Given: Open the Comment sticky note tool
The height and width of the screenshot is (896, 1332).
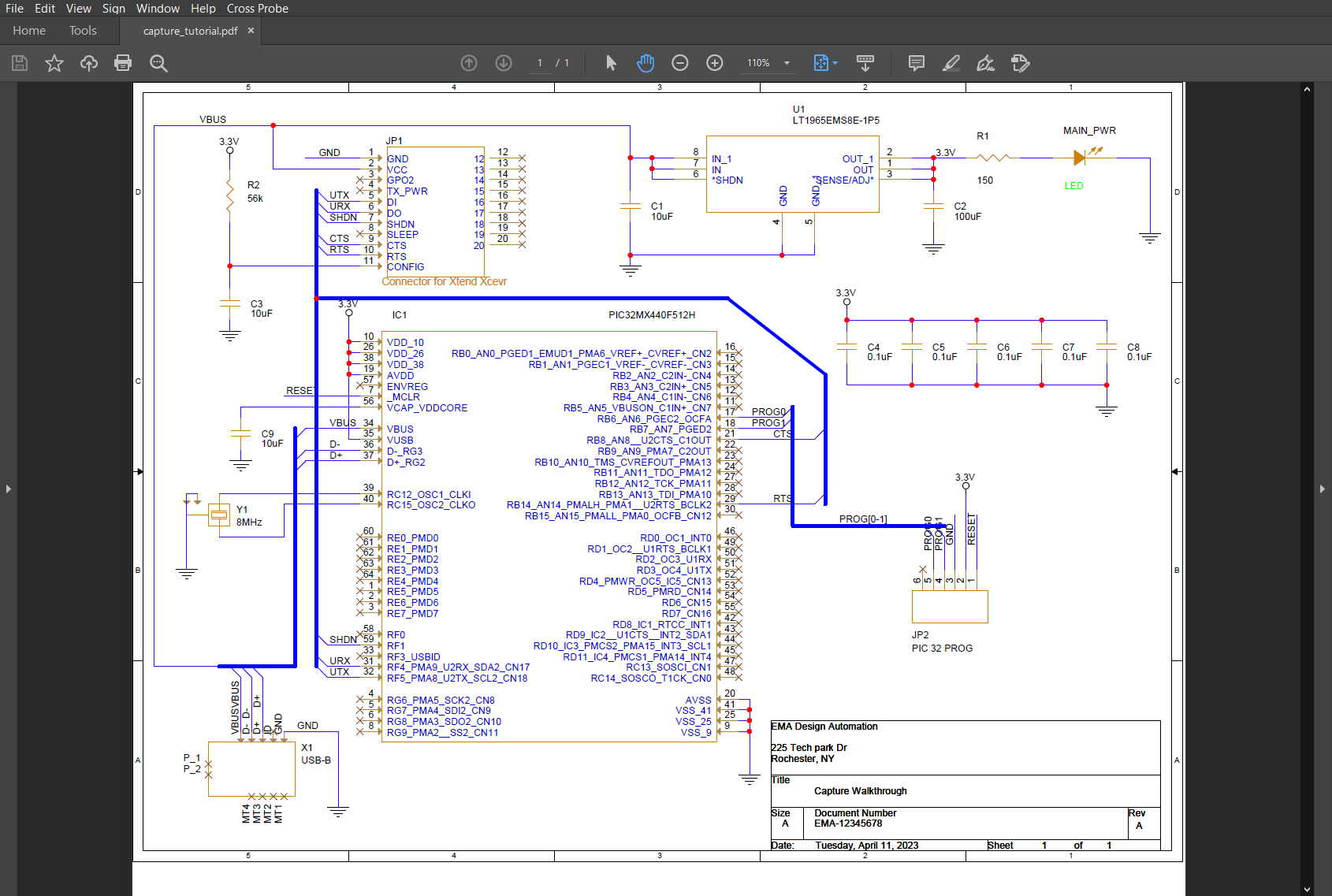Looking at the screenshot, I should pyautogui.click(x=916, y=63).
